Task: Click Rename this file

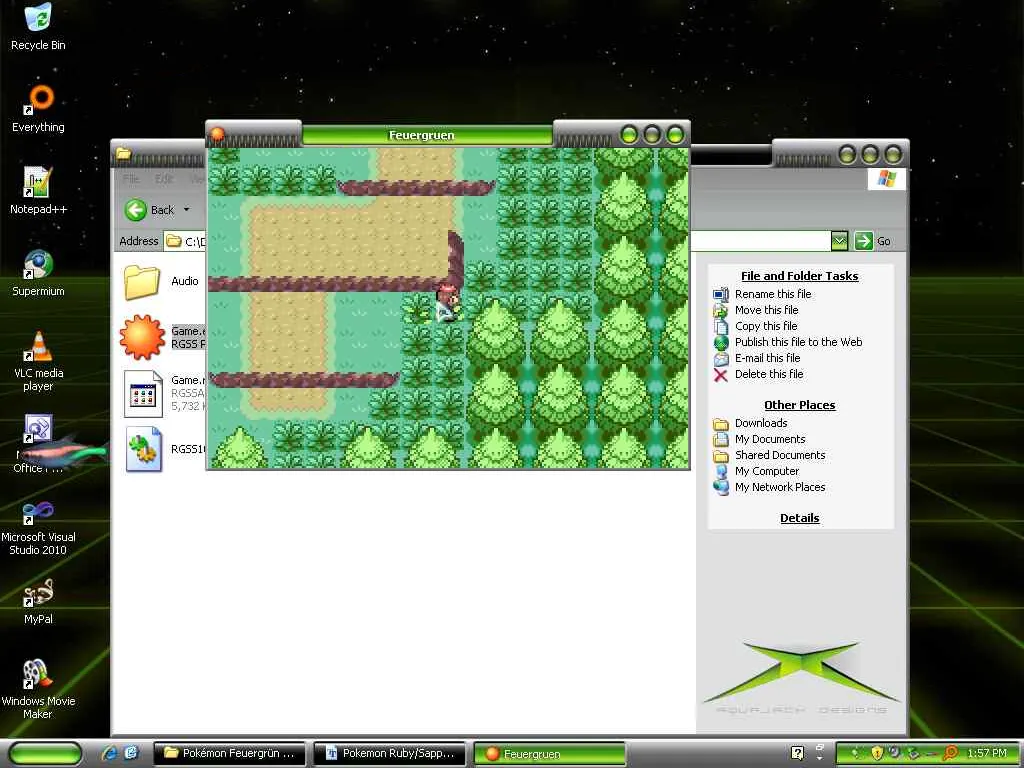Action: tap(773, 294)
